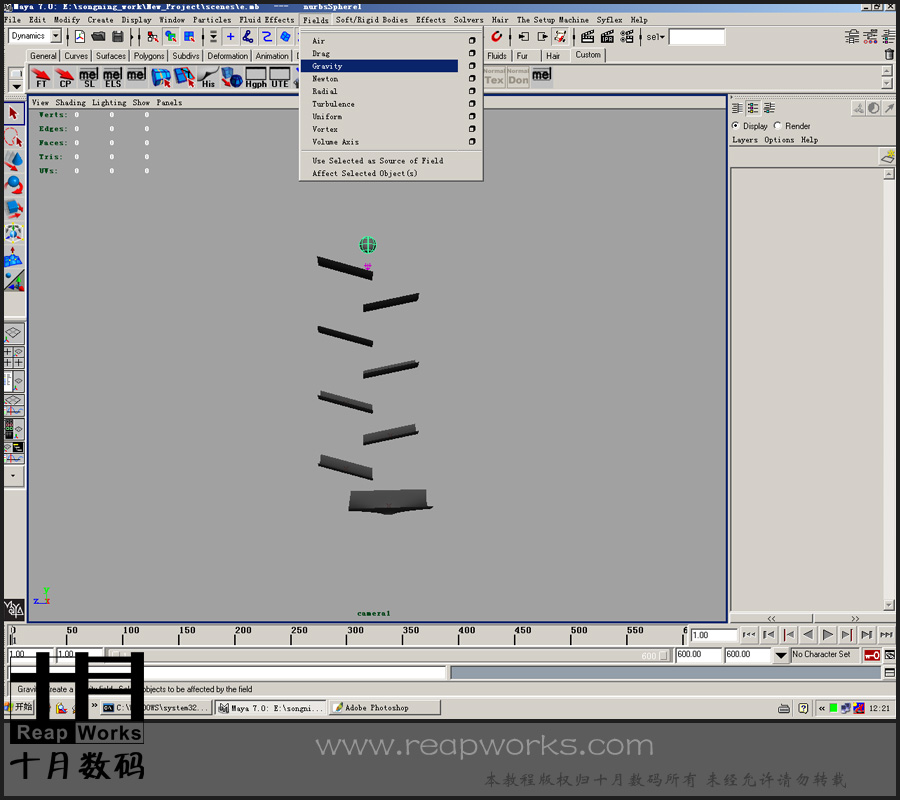Click the UTE shelf button
Image resolution: width=900 pixels, height=800 pixels.
click(x=280, y=77)
